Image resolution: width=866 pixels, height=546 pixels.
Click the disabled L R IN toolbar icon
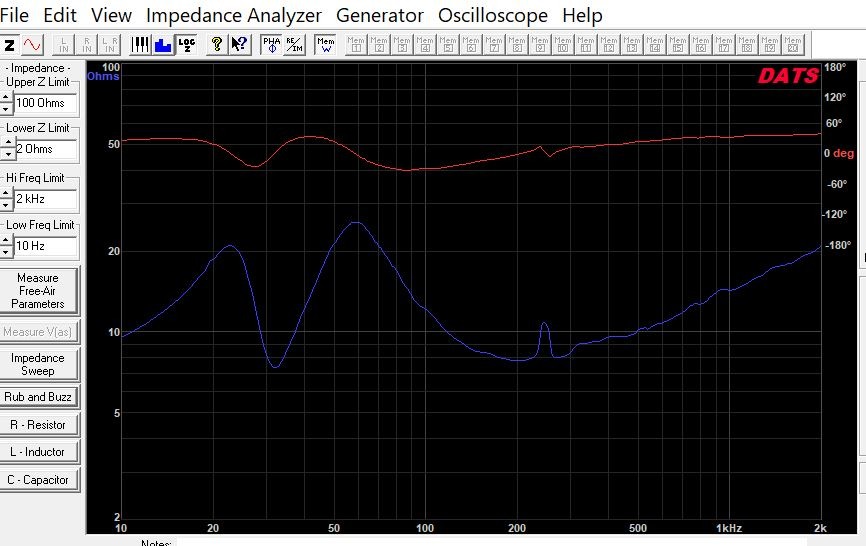click(109, 45)
